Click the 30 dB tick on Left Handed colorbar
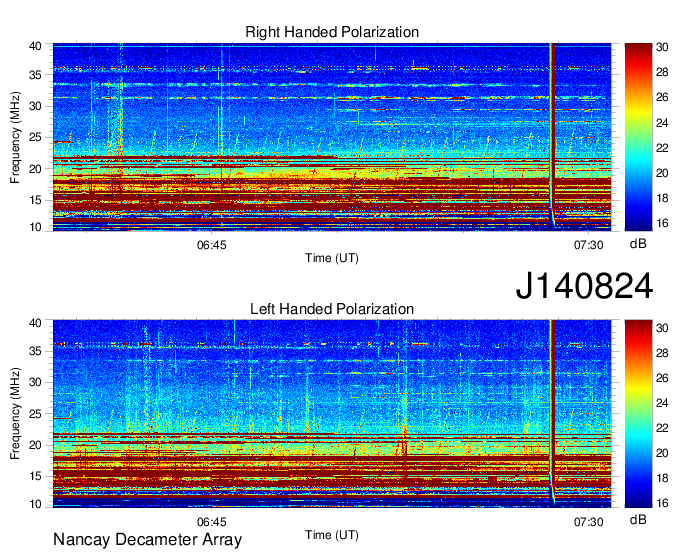This screenshot has width=680, height=552. (662, 328)
